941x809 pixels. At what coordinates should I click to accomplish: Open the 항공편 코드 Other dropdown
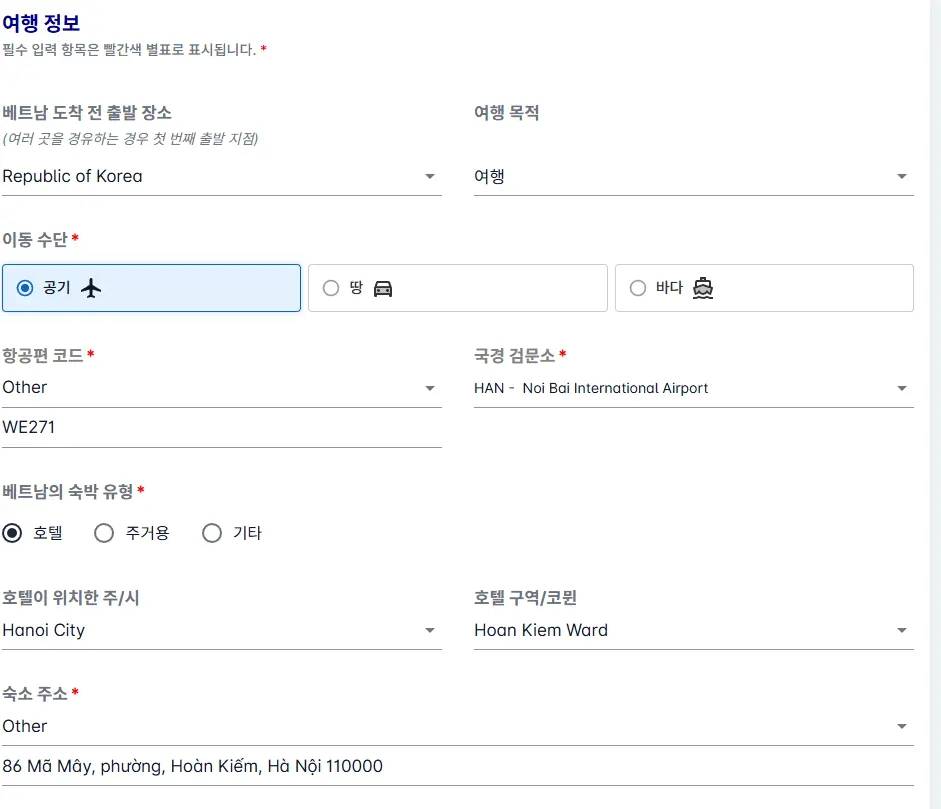[221, 388]
